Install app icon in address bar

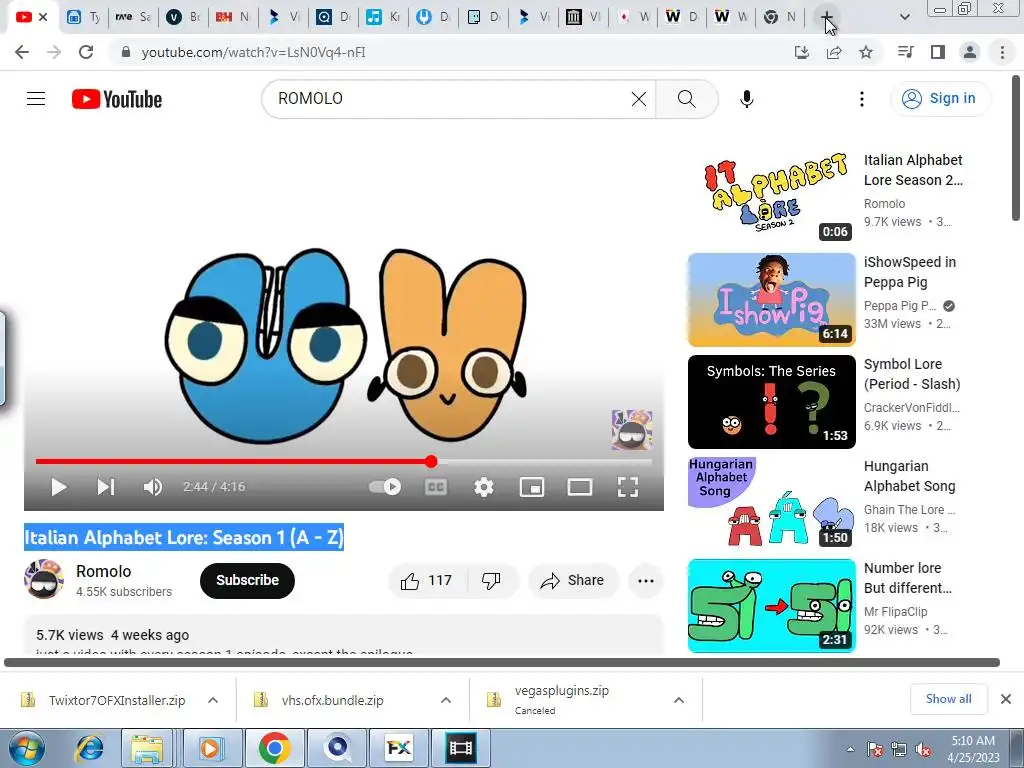802,52
